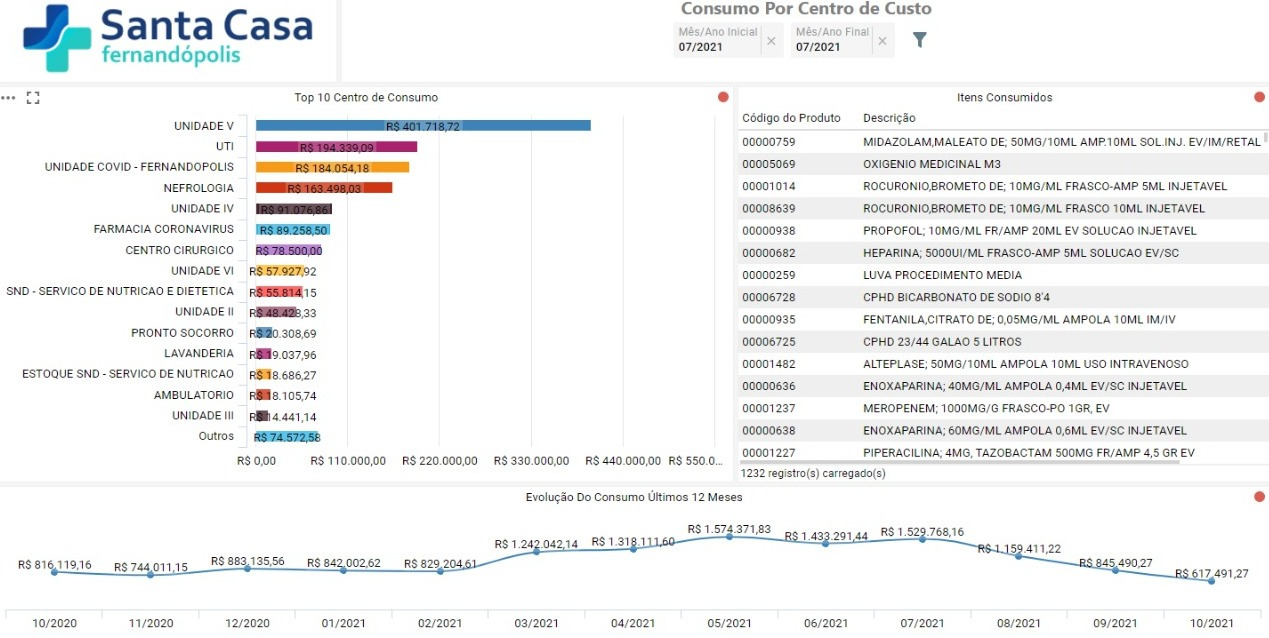Click the filter funnel icon

pos(920,40)
